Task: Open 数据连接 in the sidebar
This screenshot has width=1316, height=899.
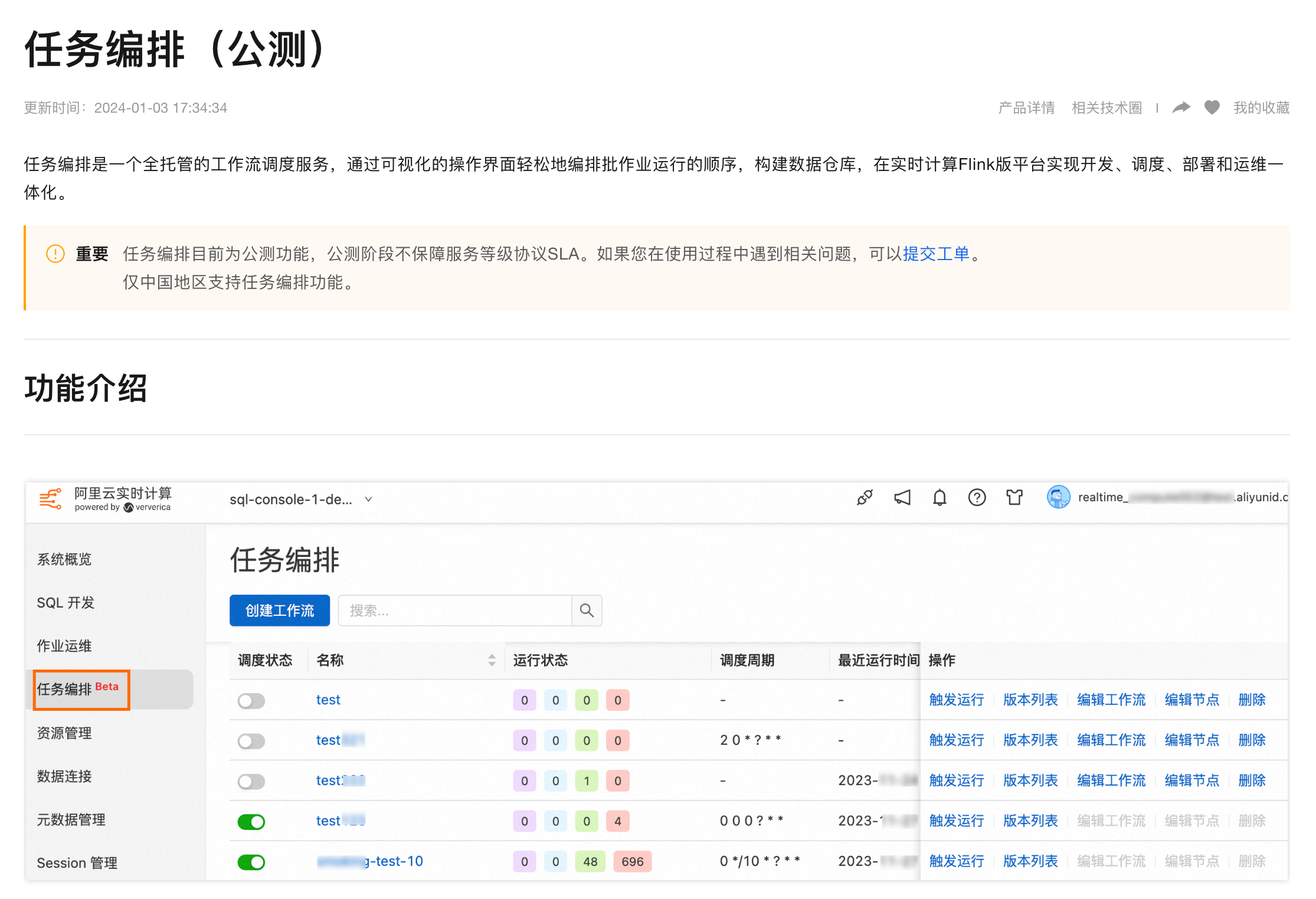Action: click(64, 776)
